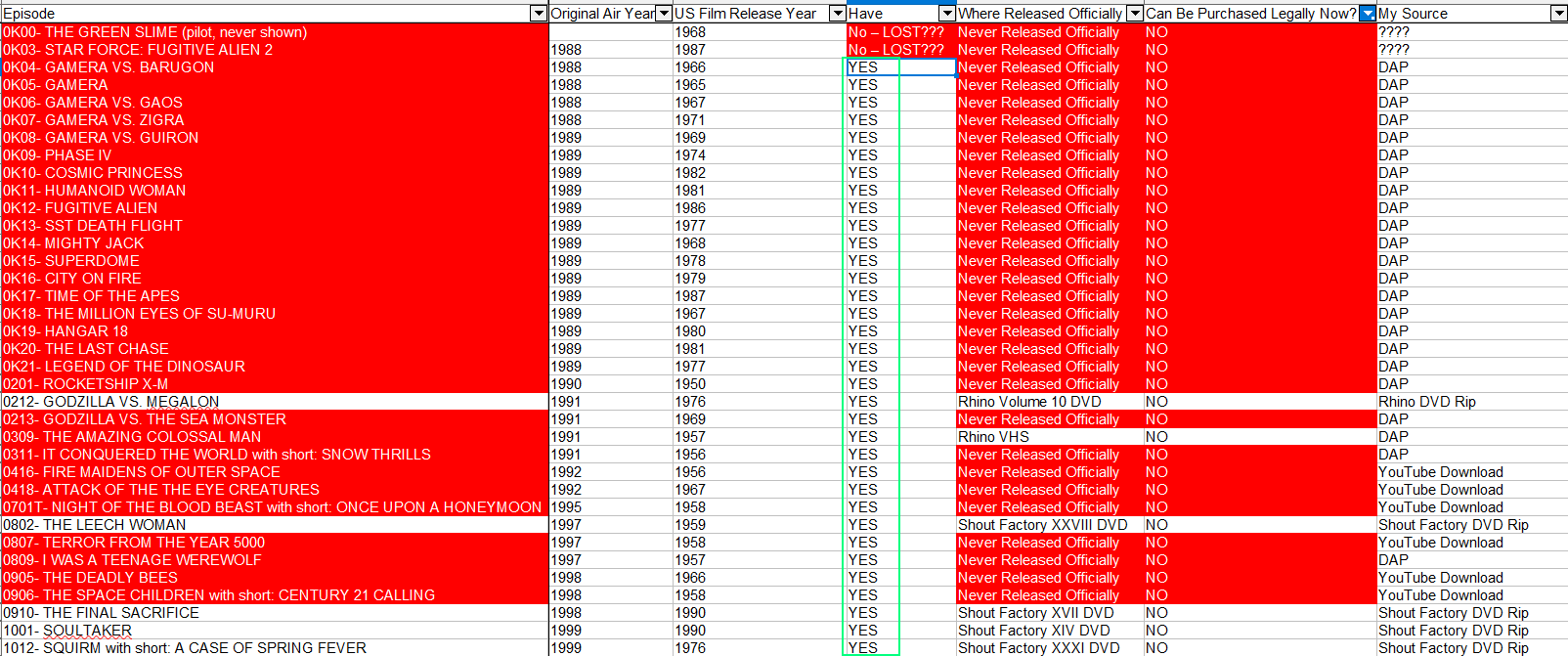Select cell 0K05- GAMERA
The image size is (1568, 656).
point(275,85)
